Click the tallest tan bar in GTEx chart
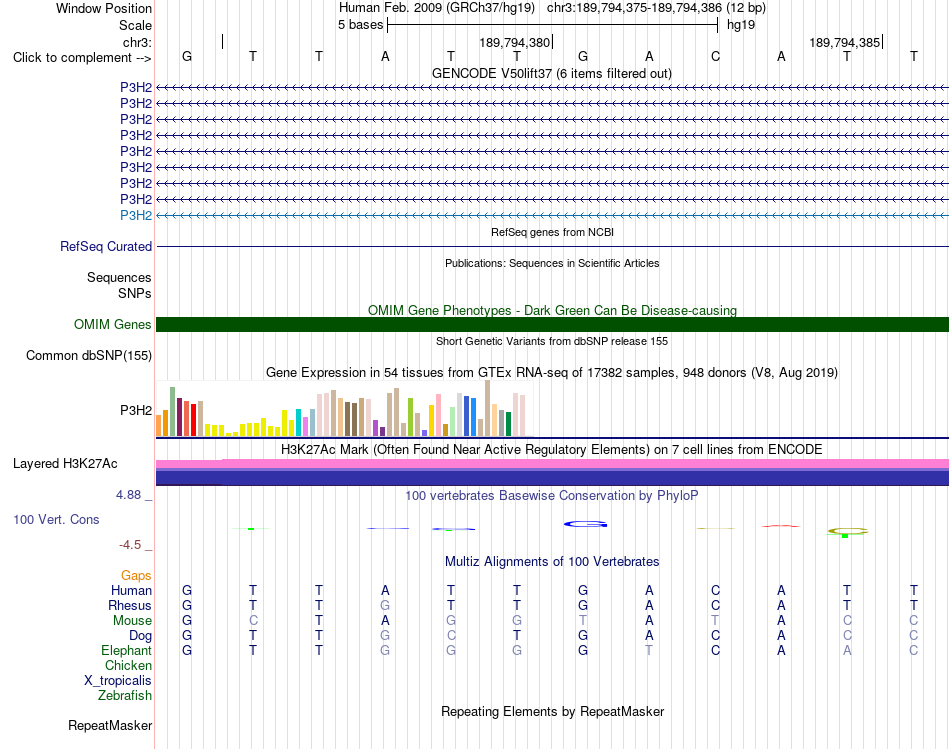950x749 pixels. [487, 408]
